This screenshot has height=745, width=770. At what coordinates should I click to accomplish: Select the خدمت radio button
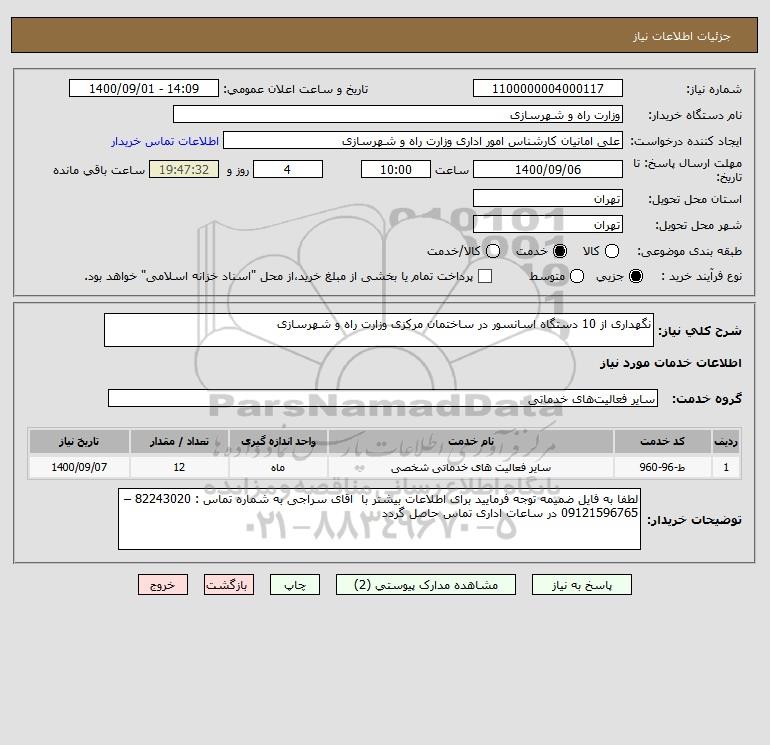click(x=559, y=251)
